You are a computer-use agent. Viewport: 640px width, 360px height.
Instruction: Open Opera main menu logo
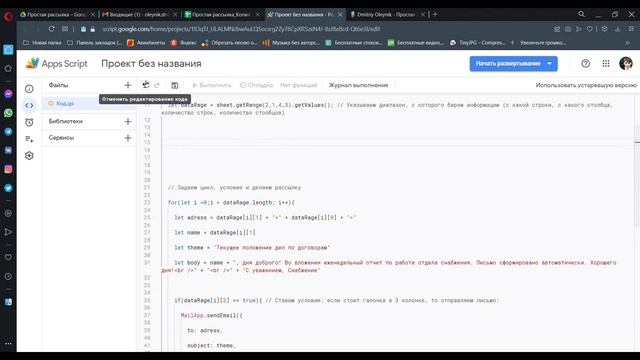coord(8,16)
